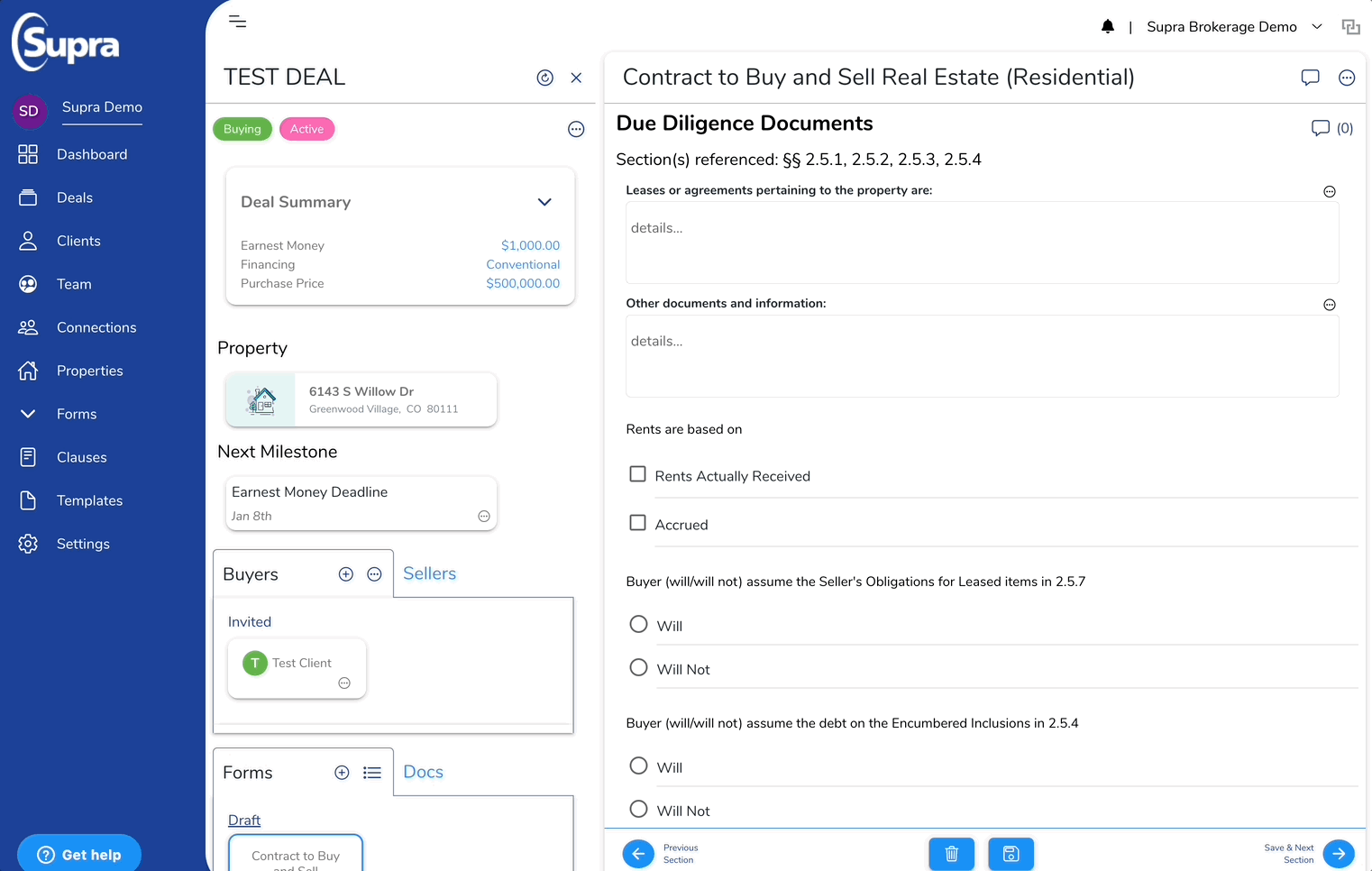Viewport: 1372px width, 871px height.
Task: Click the SD avatar
Action: tap(29, 111)
